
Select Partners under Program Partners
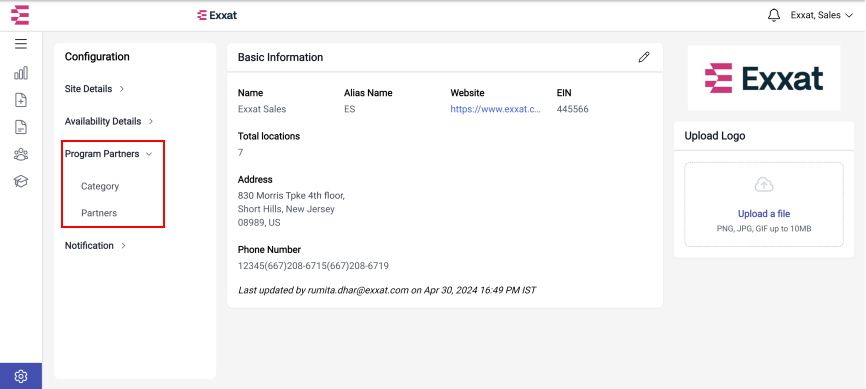[x=99, y=213]
